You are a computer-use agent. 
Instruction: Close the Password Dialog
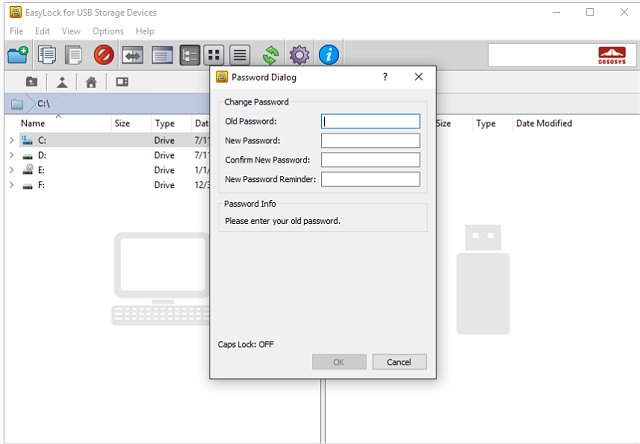[x=418, y=77]
